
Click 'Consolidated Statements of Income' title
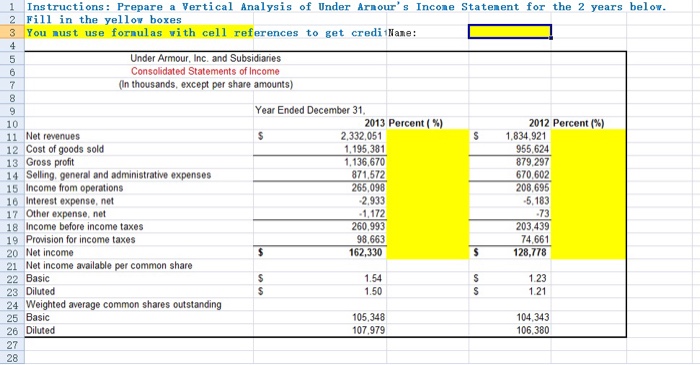[x=205, y=71]
